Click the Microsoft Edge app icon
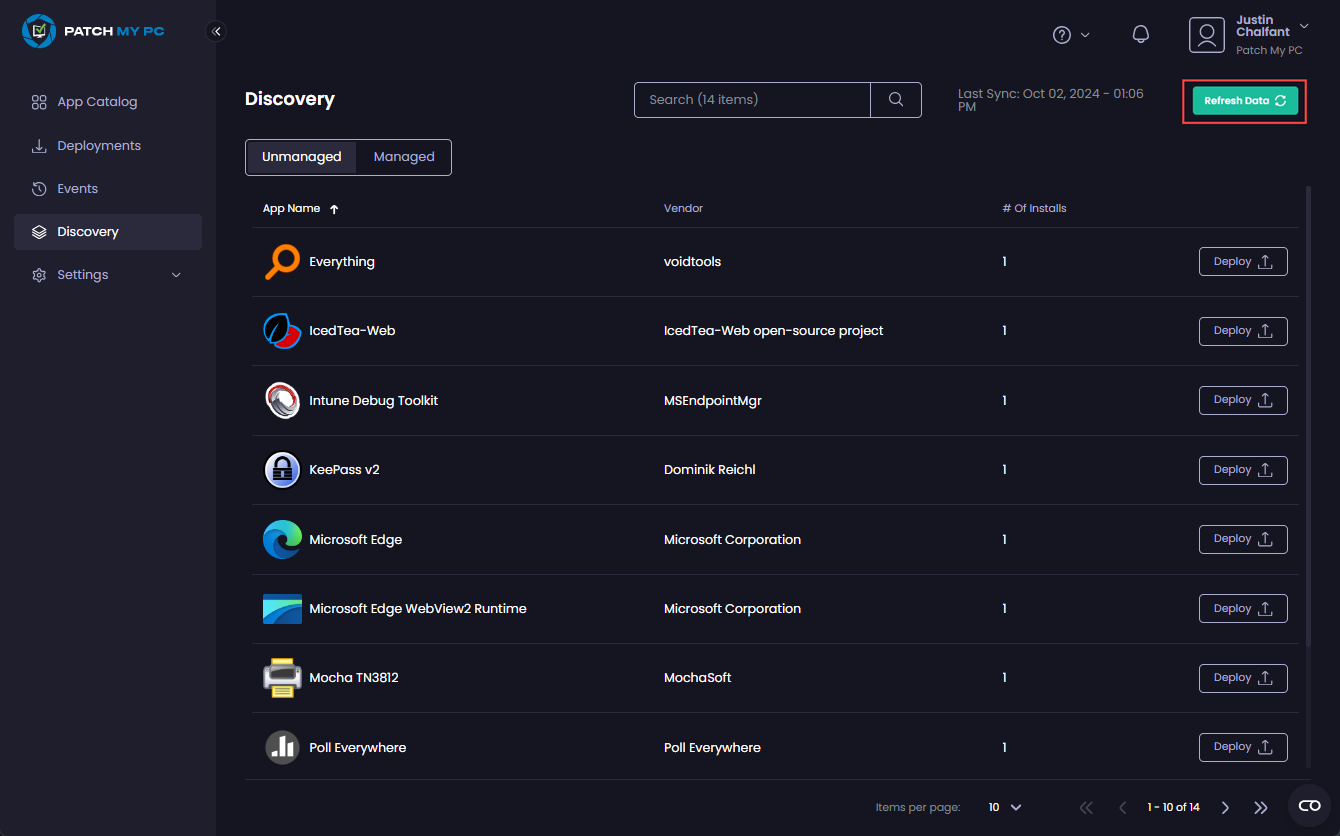The width and height of the screenshot is (1340, 836). [x=282, y=540]
